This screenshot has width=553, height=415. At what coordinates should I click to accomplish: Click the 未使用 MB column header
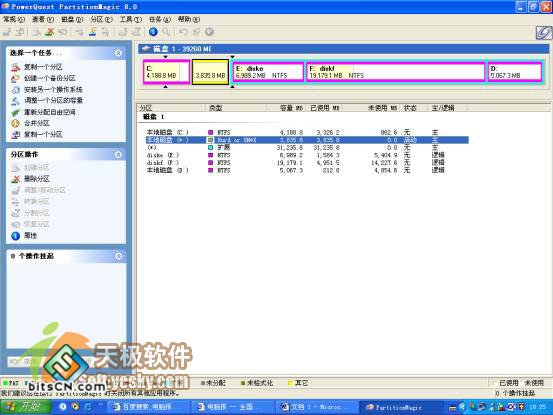(x=371, y=108)
